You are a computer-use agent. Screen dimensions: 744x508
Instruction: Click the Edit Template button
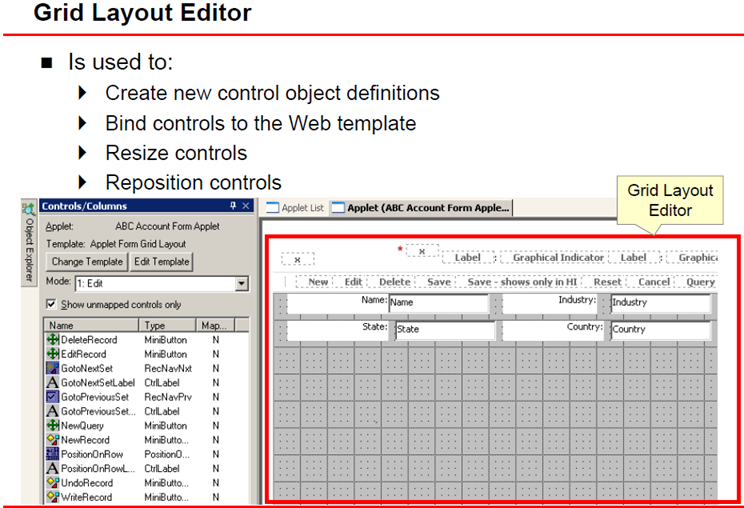click(x=161, y=262)
